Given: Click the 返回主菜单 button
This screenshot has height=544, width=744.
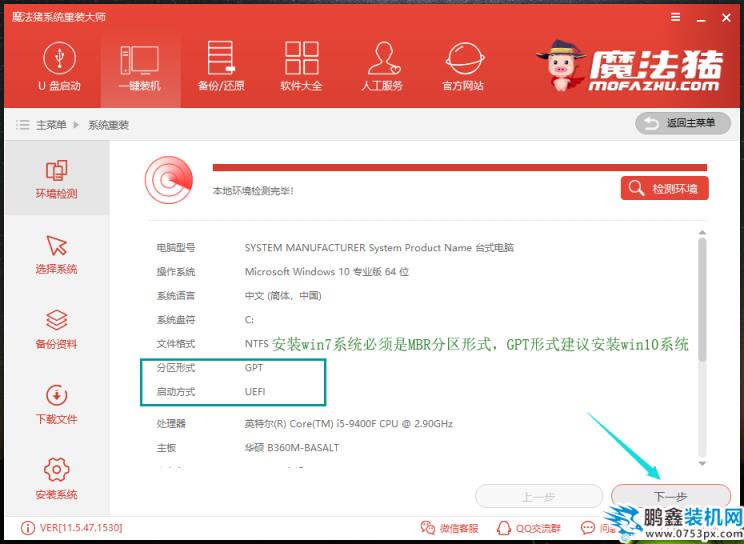Looking at the screenshot, I should (x=683, y=123).
